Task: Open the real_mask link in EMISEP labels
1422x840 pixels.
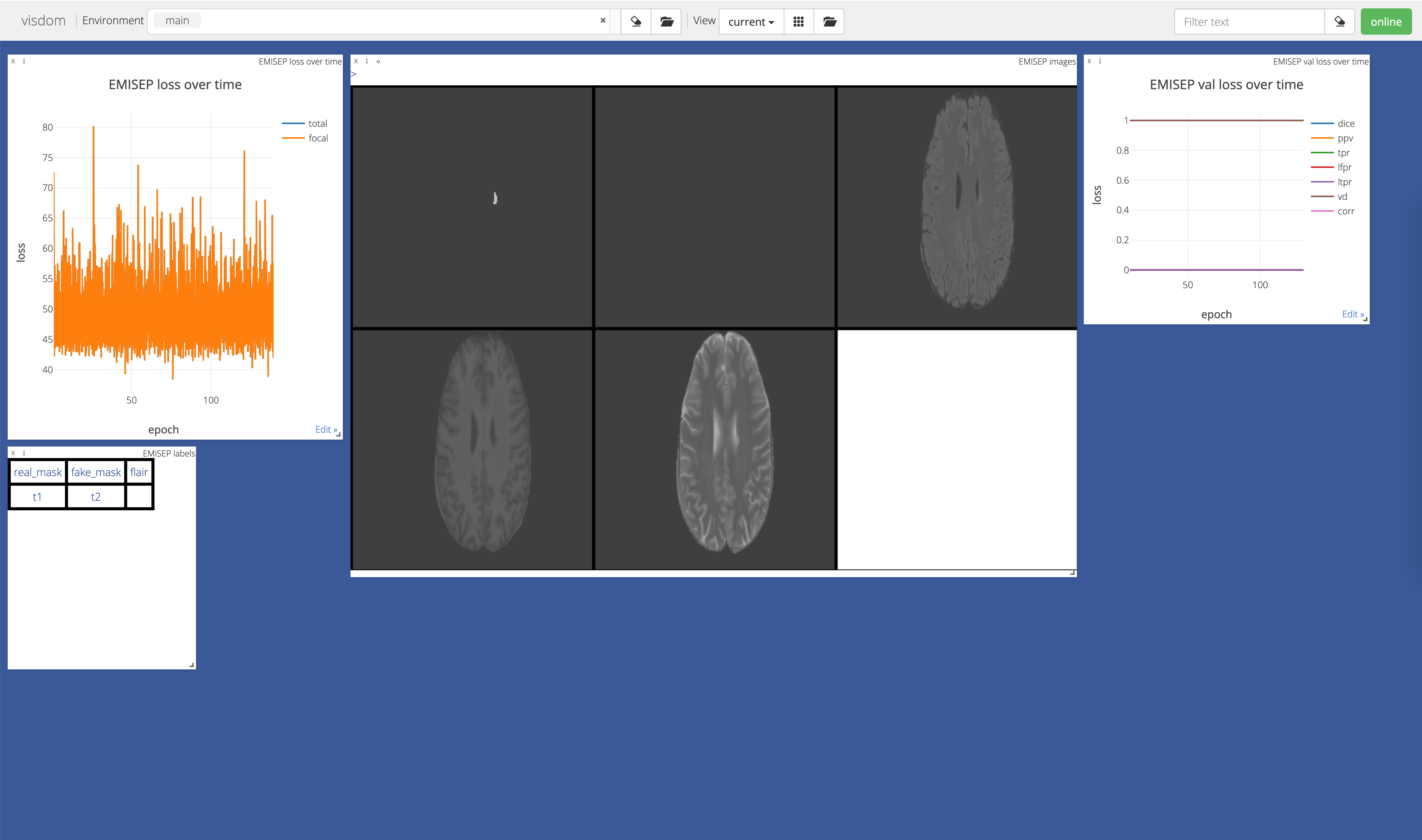Action: 37,471
